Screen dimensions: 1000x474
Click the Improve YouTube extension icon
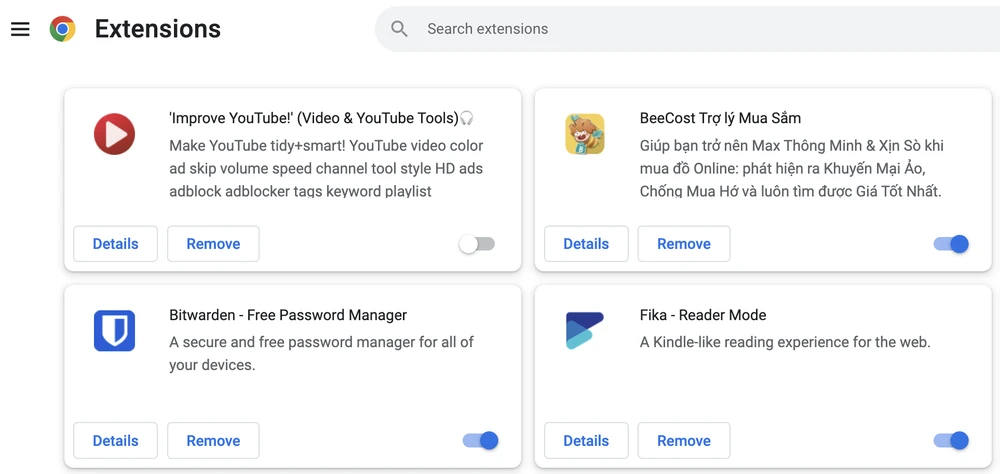pos(114,134)
